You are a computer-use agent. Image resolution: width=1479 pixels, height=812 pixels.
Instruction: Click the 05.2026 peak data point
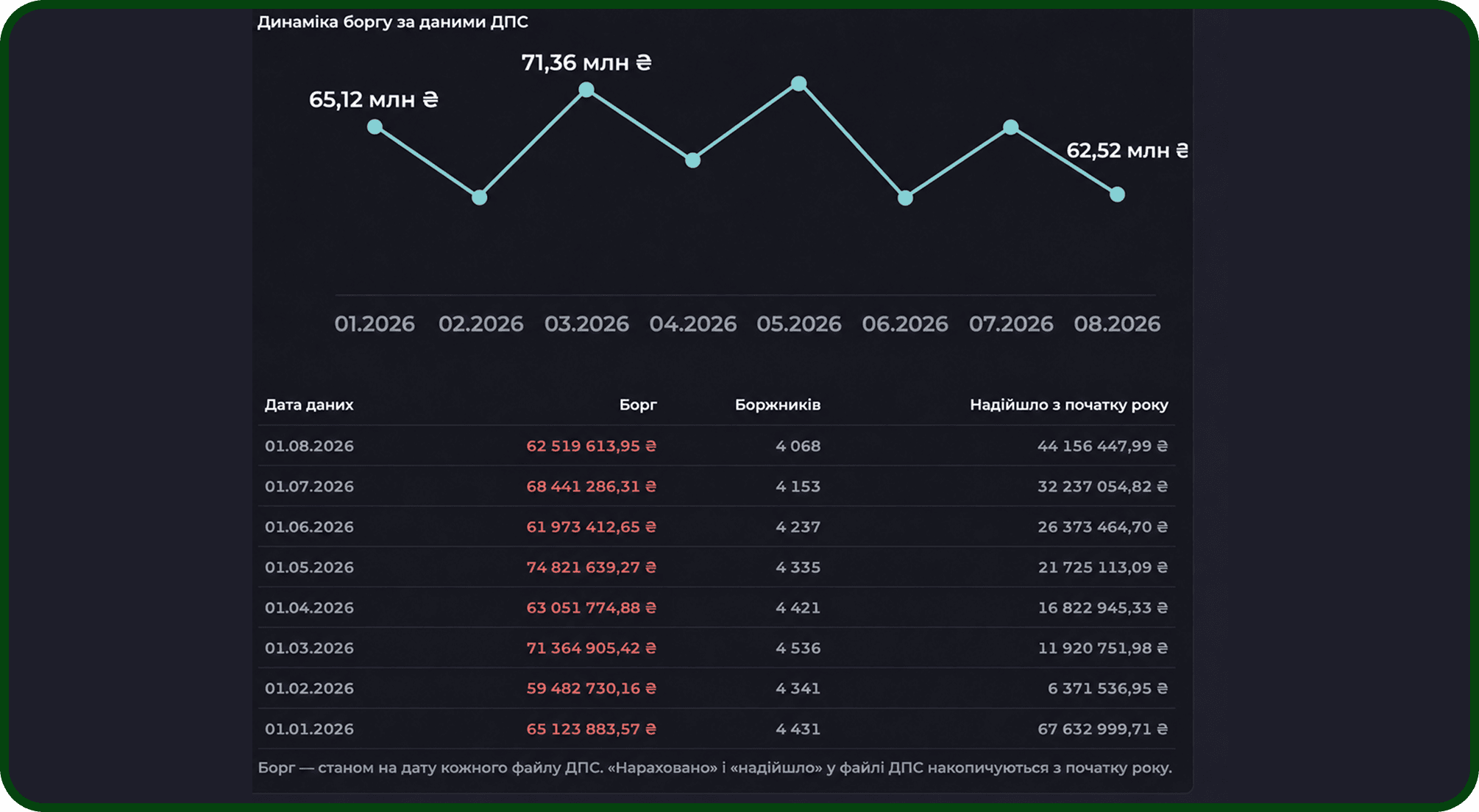(x=798, y=84)
